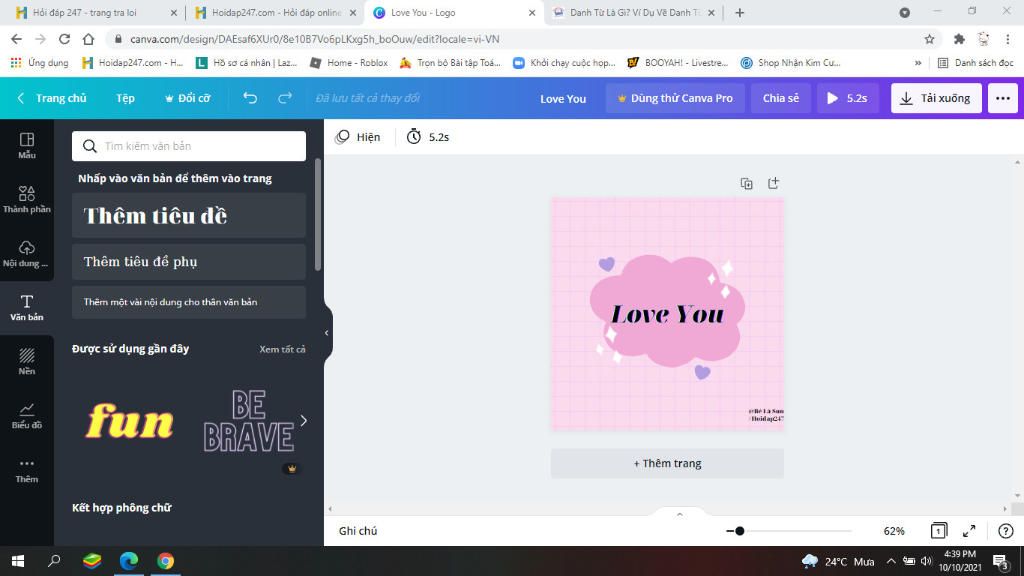Viewport: 1024px width, 576px height.
Task: Open the Thành phần elements panel
Action: click(27, 199)
